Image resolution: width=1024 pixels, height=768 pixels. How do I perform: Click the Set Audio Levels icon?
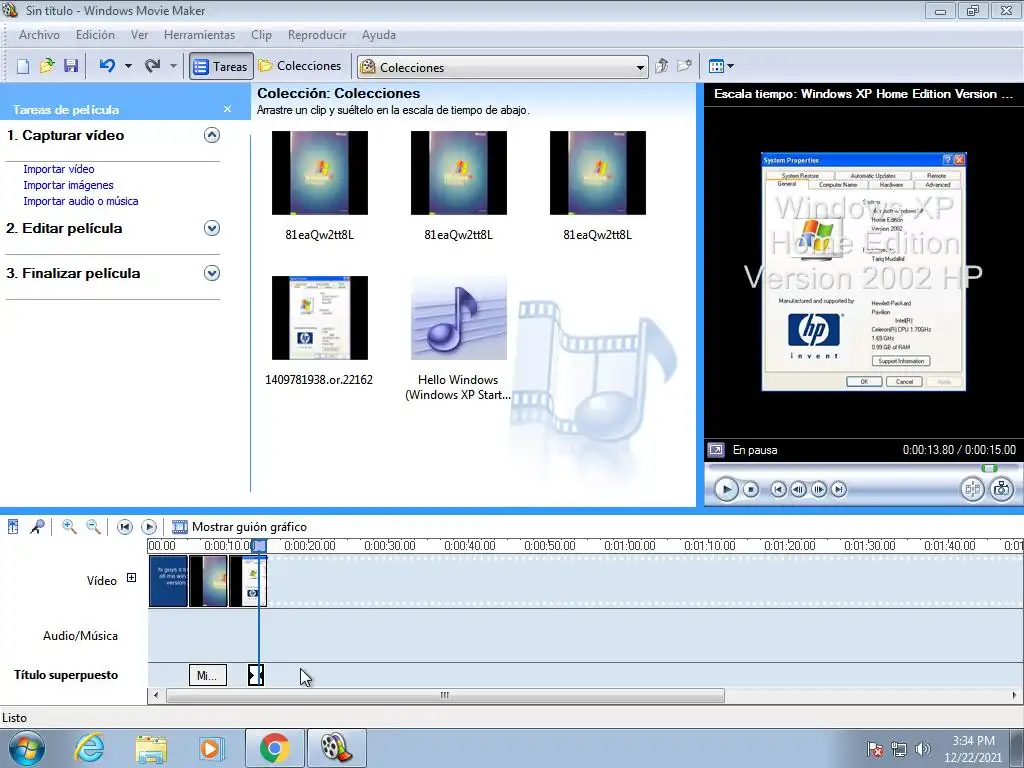coord(13,526)
